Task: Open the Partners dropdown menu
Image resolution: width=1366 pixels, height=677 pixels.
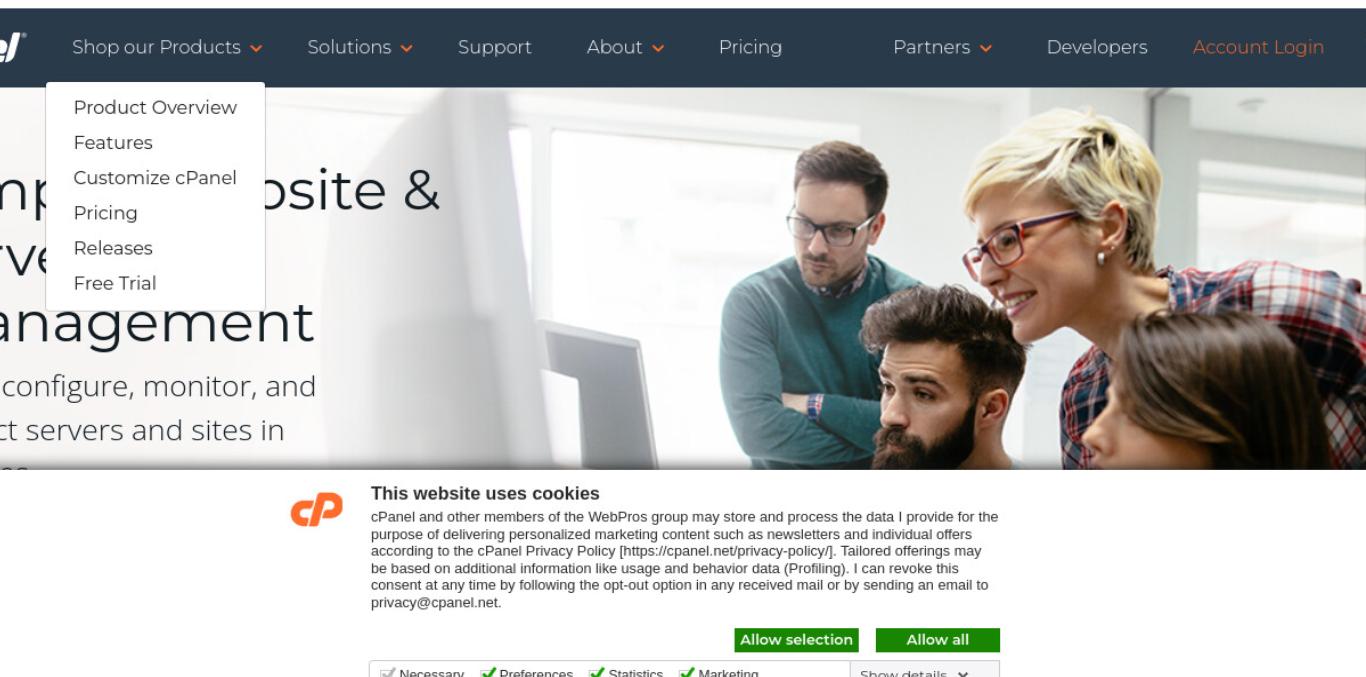Action: pyautogui.click(x=942, y=47)
